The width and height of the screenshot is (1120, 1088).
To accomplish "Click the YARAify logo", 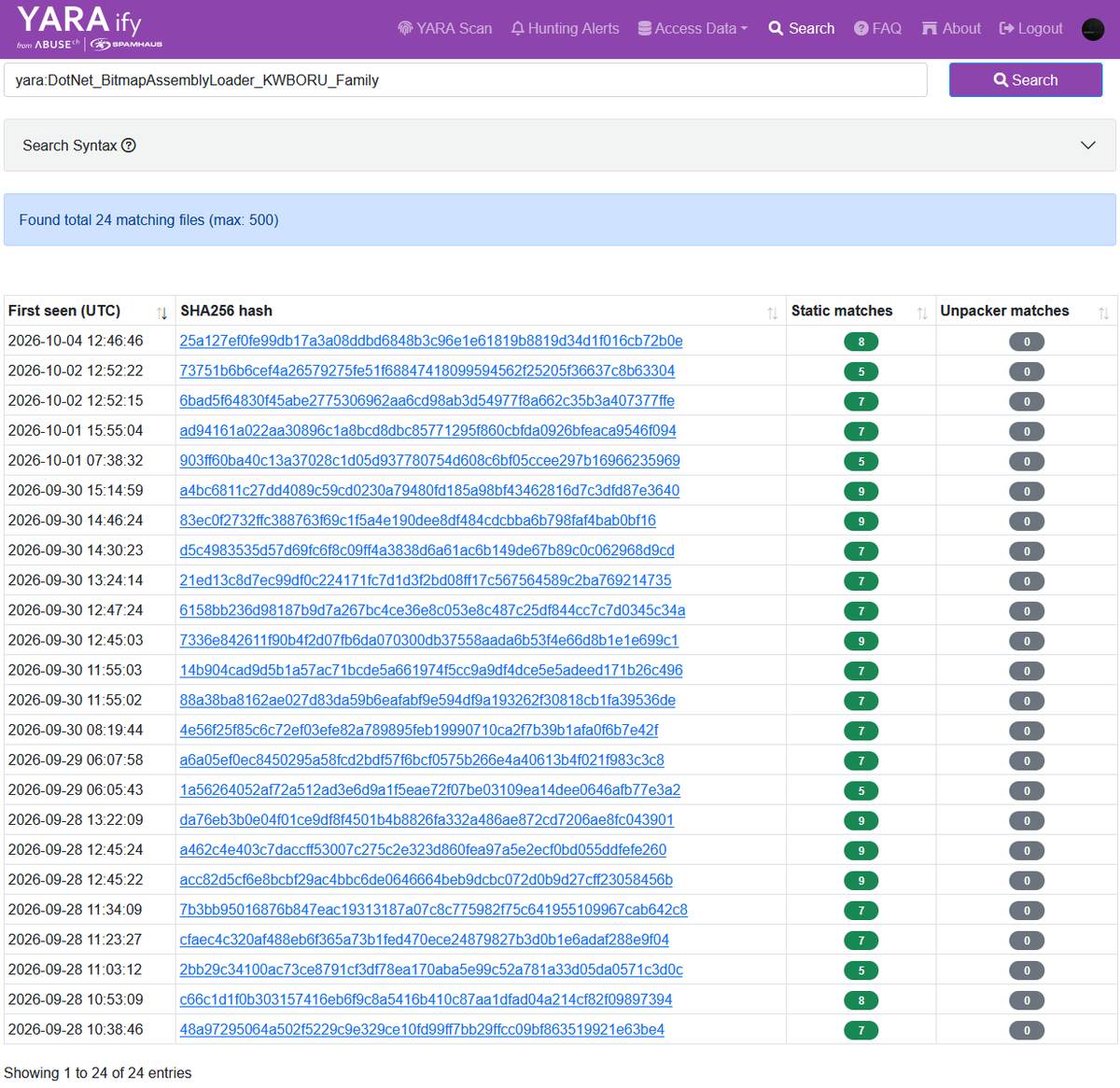I will click(90, 28).
